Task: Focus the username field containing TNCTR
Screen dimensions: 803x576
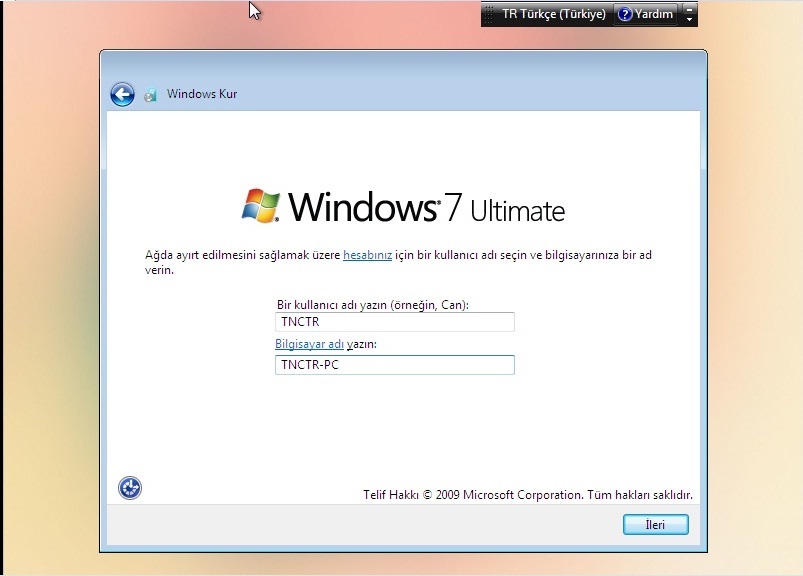Action: pos(394,322)
